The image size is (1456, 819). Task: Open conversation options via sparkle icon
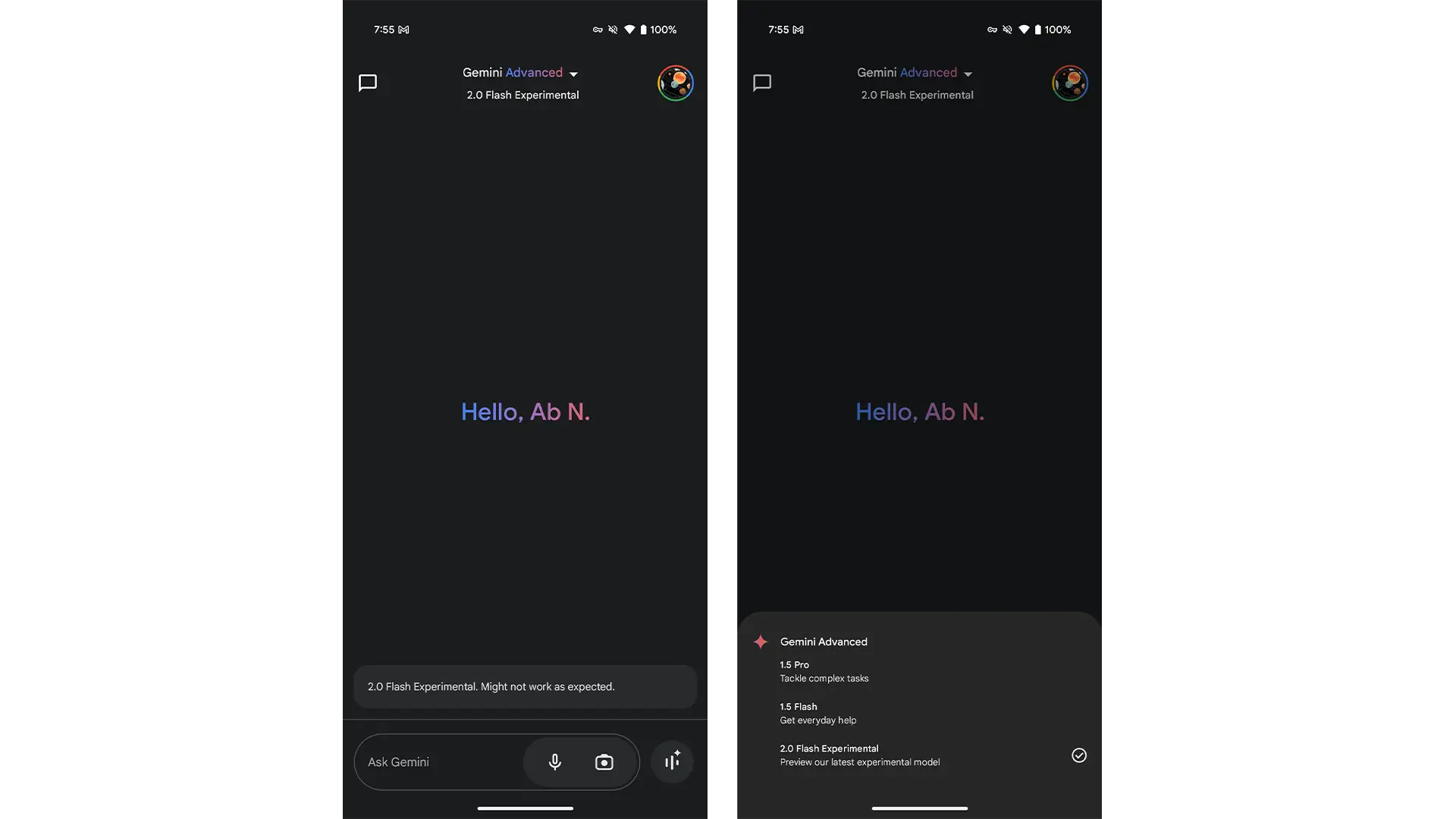671,762
